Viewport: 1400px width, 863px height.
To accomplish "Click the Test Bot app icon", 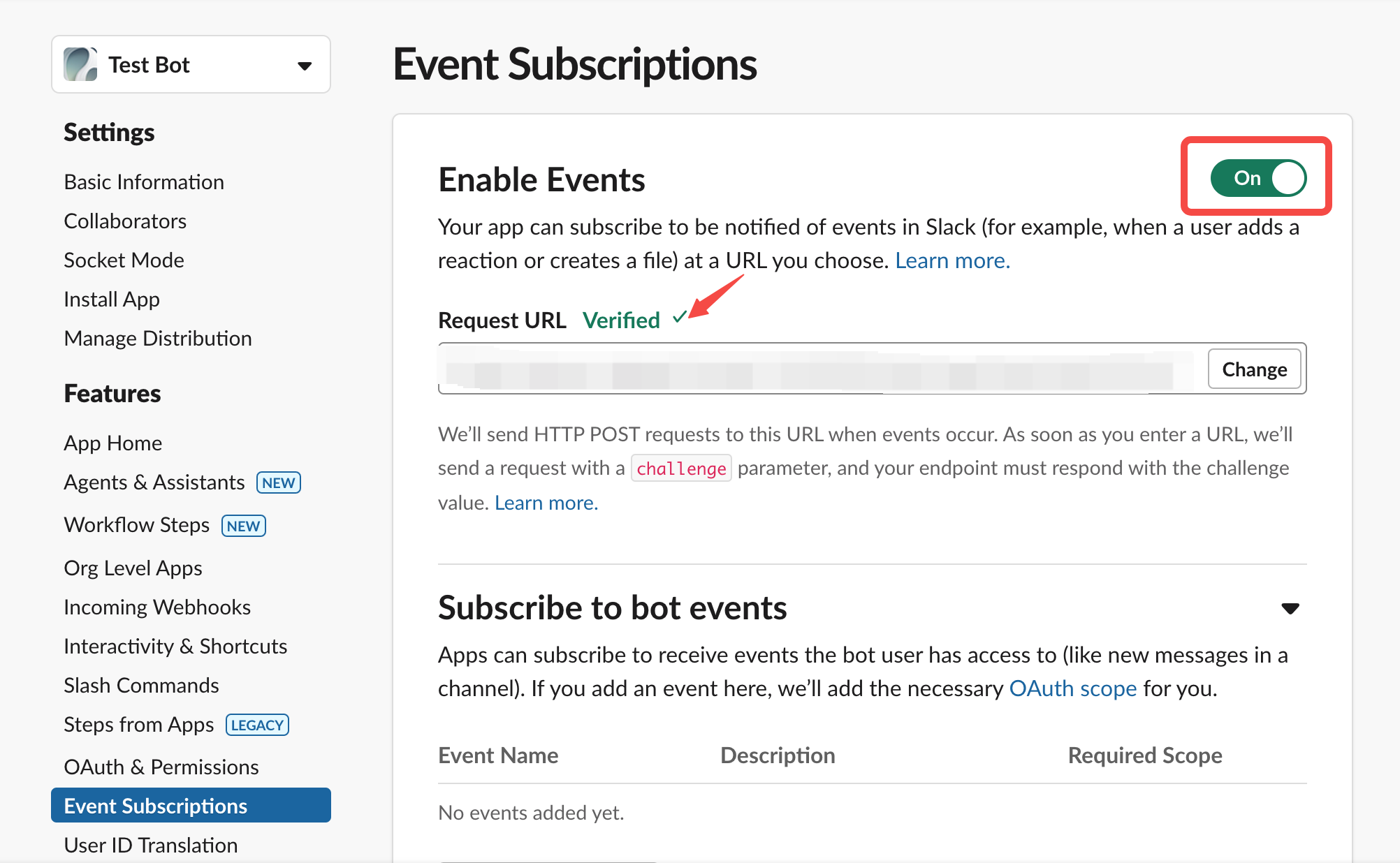I will pyautogui.click(x=80, y=65).
